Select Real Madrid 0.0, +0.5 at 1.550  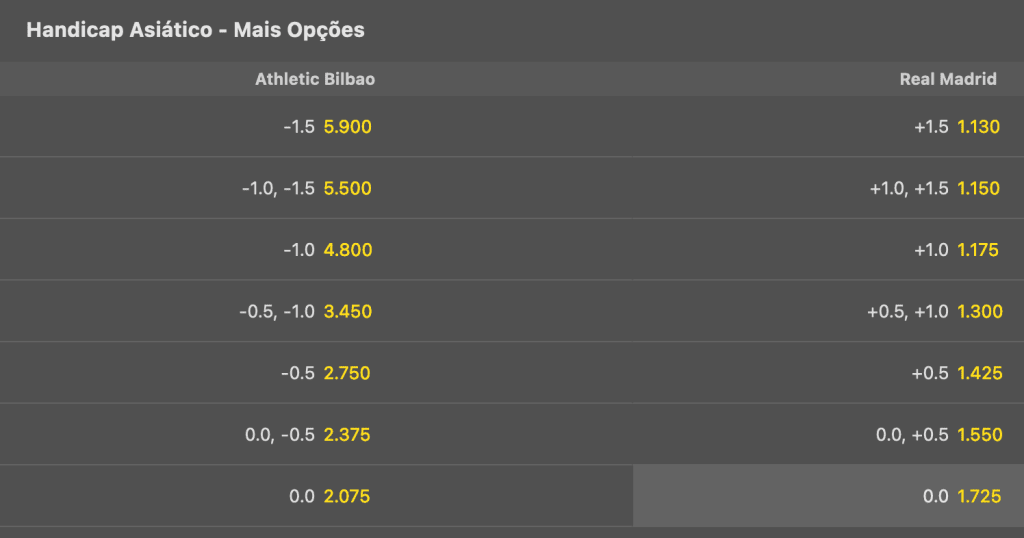(828, 434)
